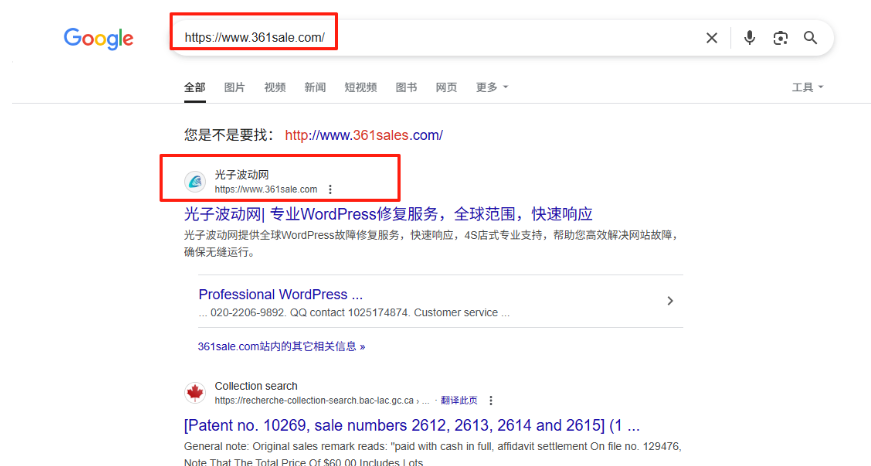Switch to the 图书 tab

pos(406,87)
